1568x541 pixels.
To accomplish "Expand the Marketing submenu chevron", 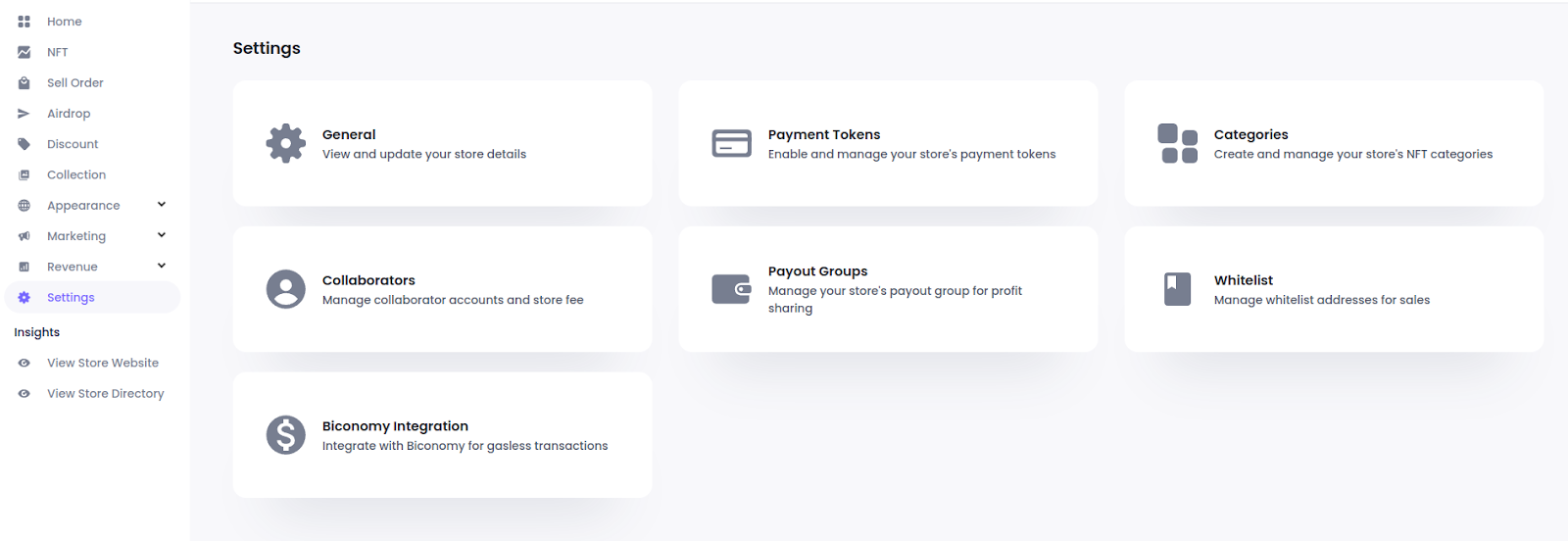I will 162,235.
